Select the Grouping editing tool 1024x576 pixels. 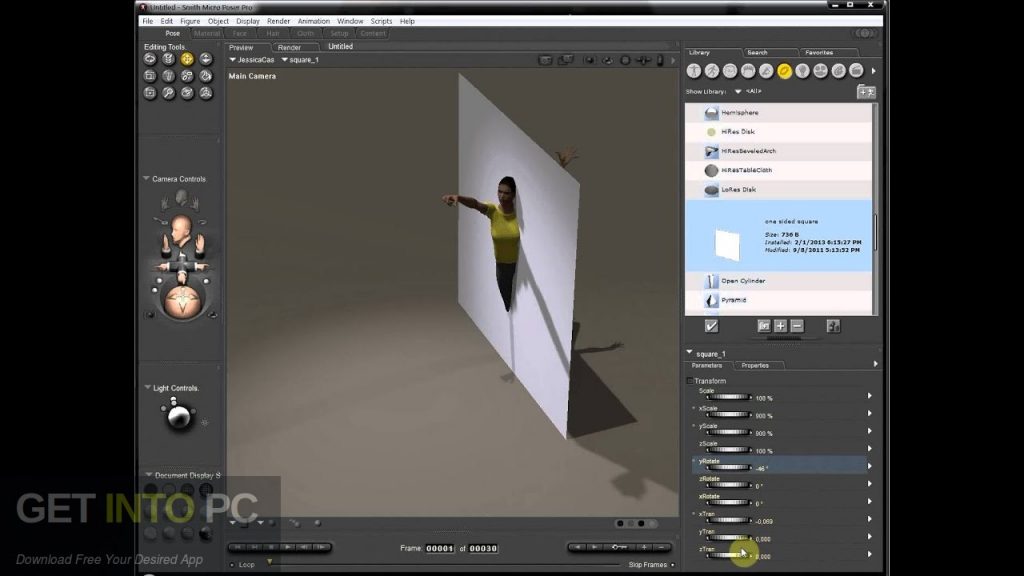point(150,93)
